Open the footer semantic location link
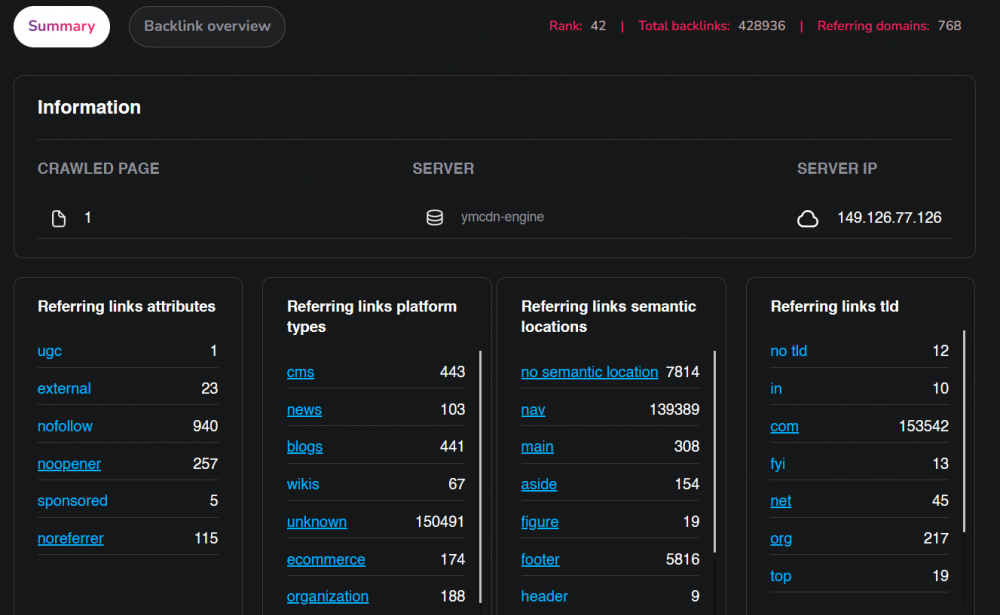The width and height of the screenshot is (1000, 615). pyautogui.click(x=540, y=559)
